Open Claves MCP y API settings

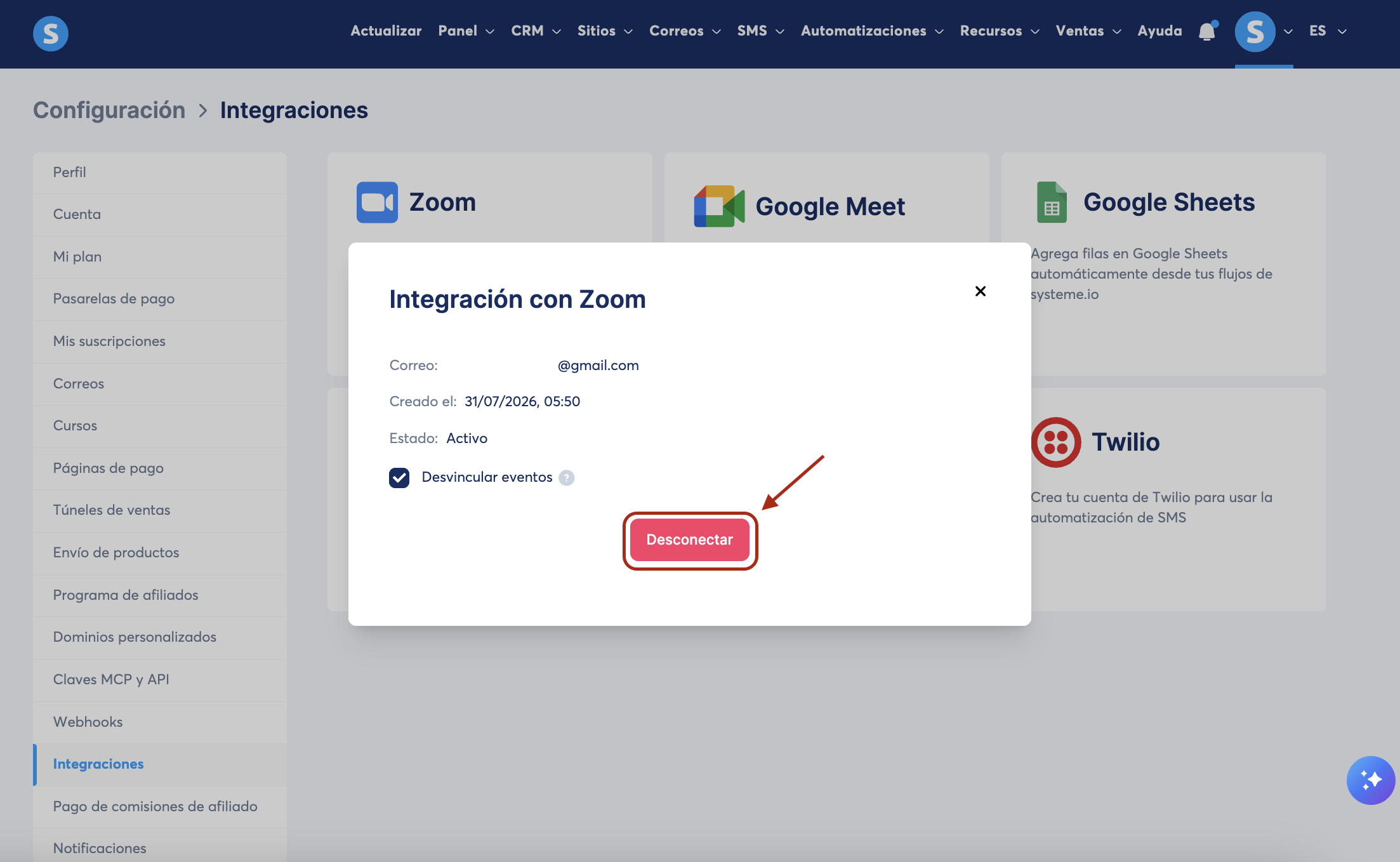[160, 680]
